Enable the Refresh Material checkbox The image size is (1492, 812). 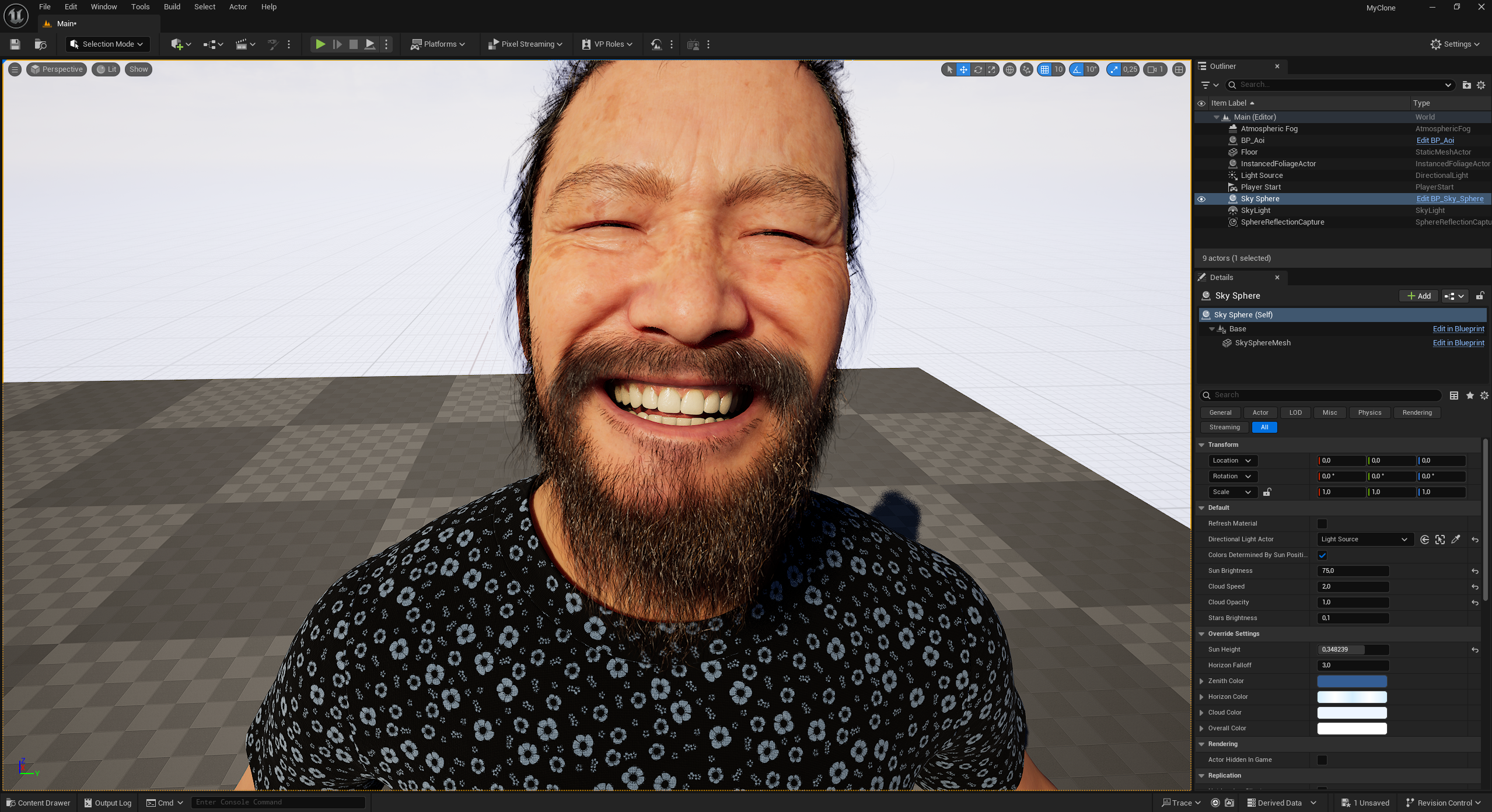[1322, 524]
